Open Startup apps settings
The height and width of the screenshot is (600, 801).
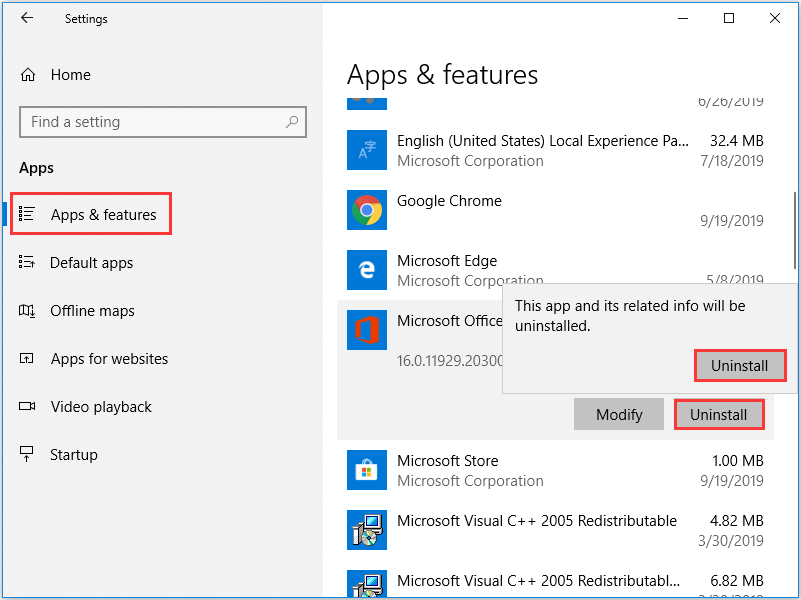74,454
